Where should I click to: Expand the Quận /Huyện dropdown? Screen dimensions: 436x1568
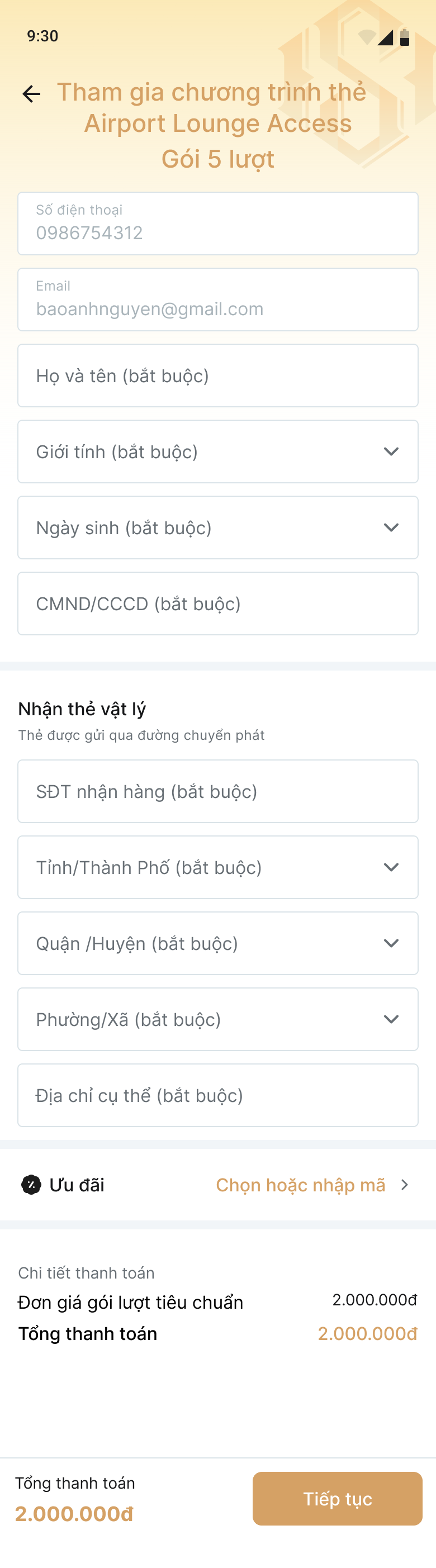click(218, 943)
